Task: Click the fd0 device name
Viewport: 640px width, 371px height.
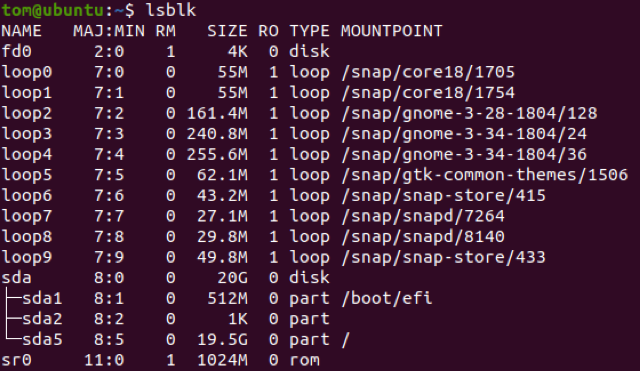Action: pyautogui.click(x=16, y=51)
